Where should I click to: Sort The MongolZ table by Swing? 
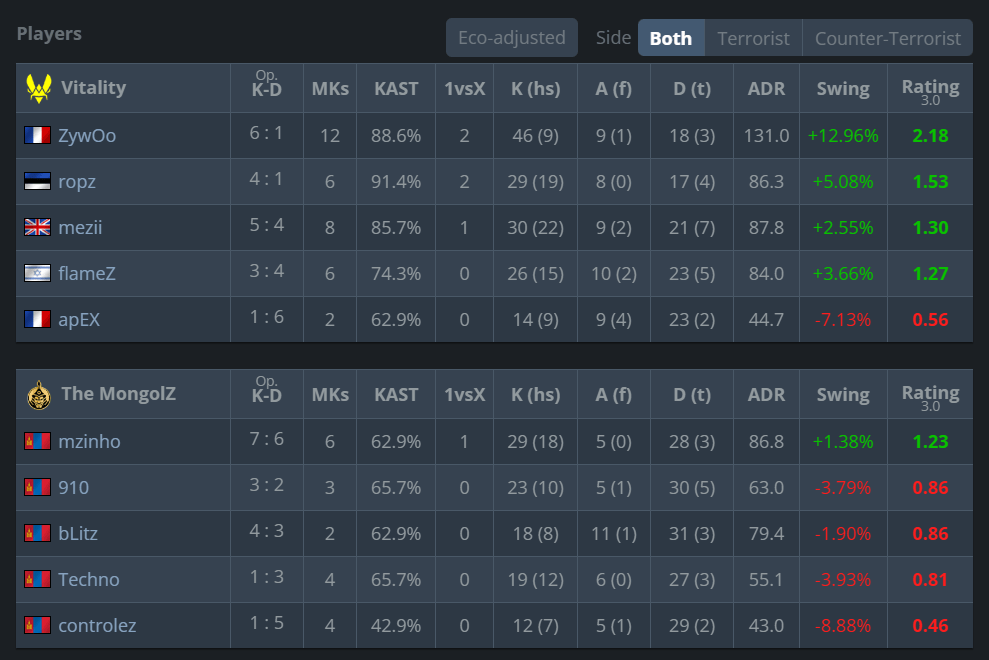pyautogui.click(x=843, y=394)
